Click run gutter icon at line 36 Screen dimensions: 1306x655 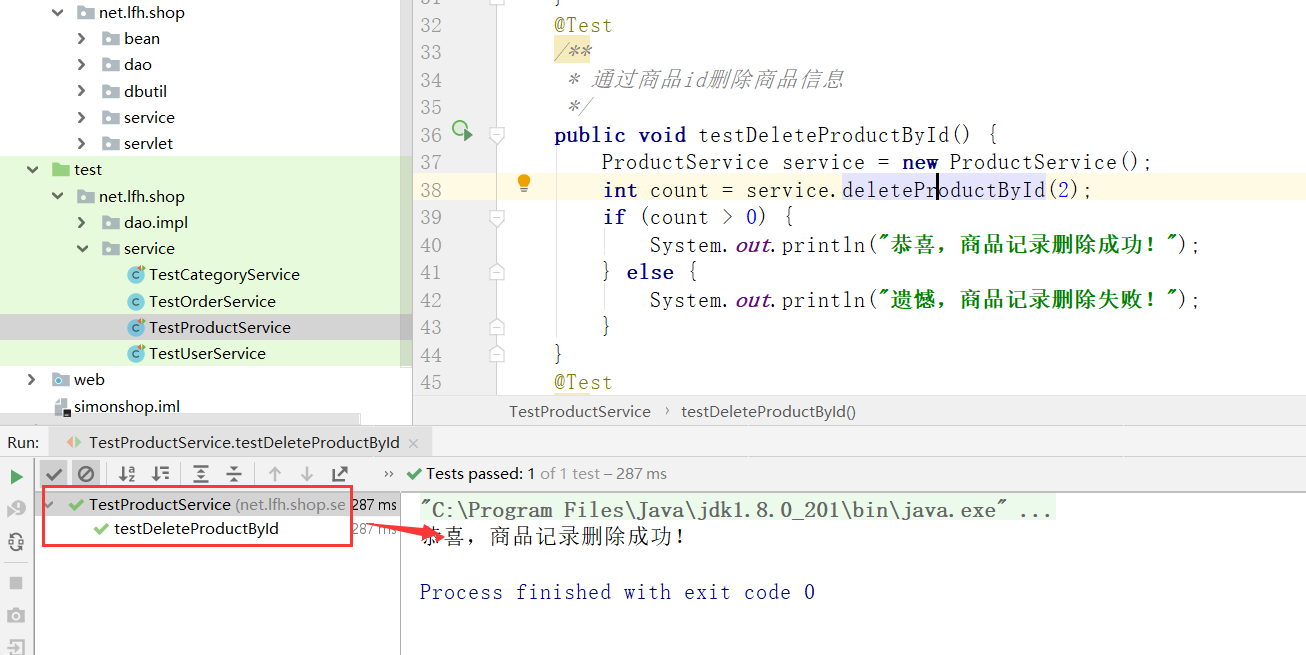461,130
